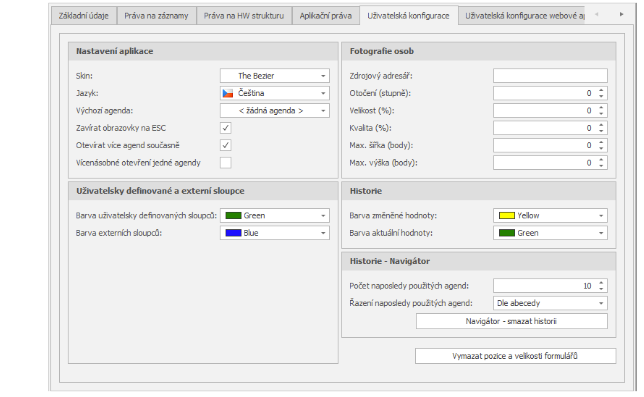Increase the Max. šířka (body) value
Viewport: 644px width, 397px height.
(601, 142)
